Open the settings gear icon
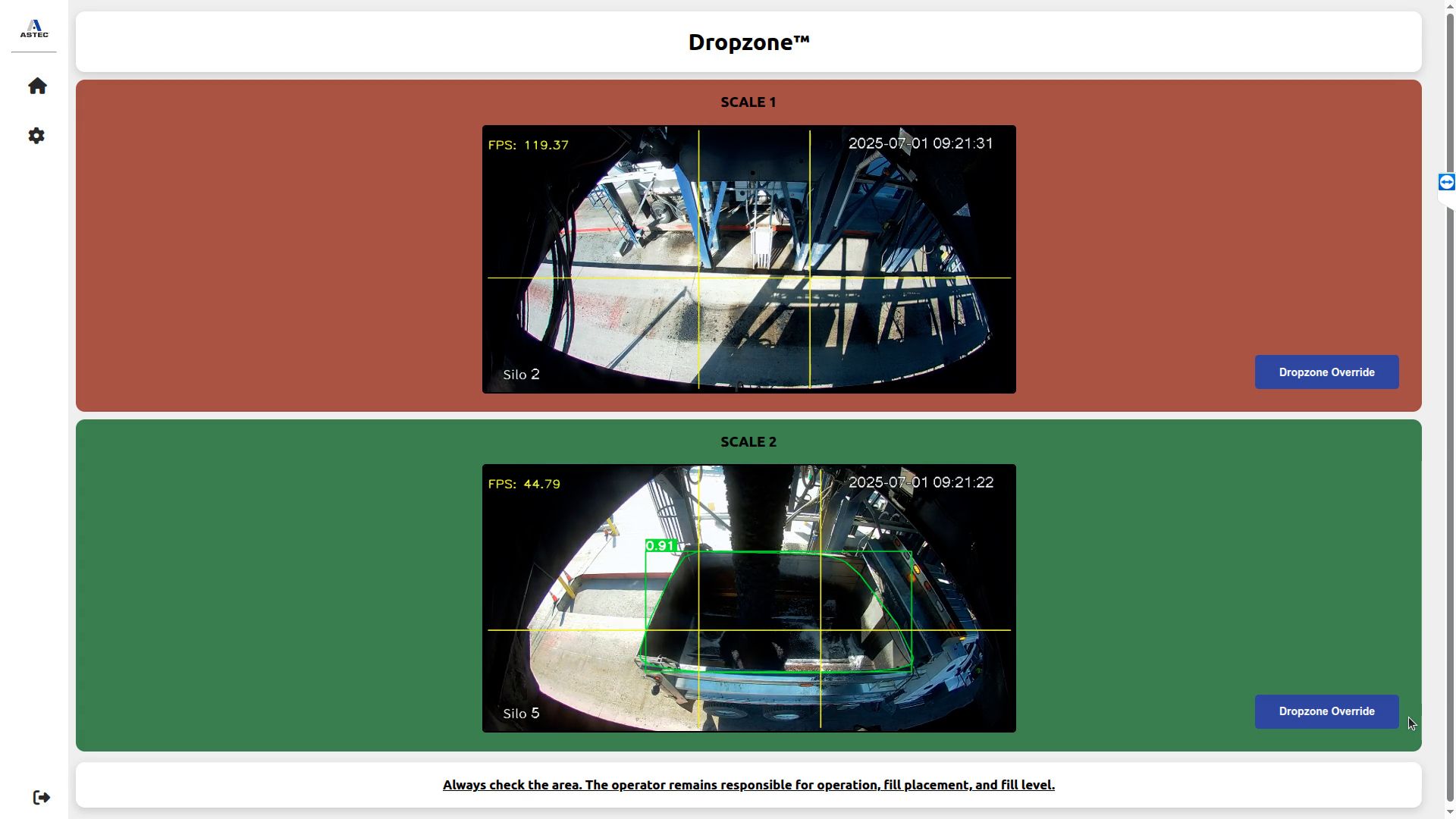1456x819 pixels. pyautogui.click(x=36, y=136)
